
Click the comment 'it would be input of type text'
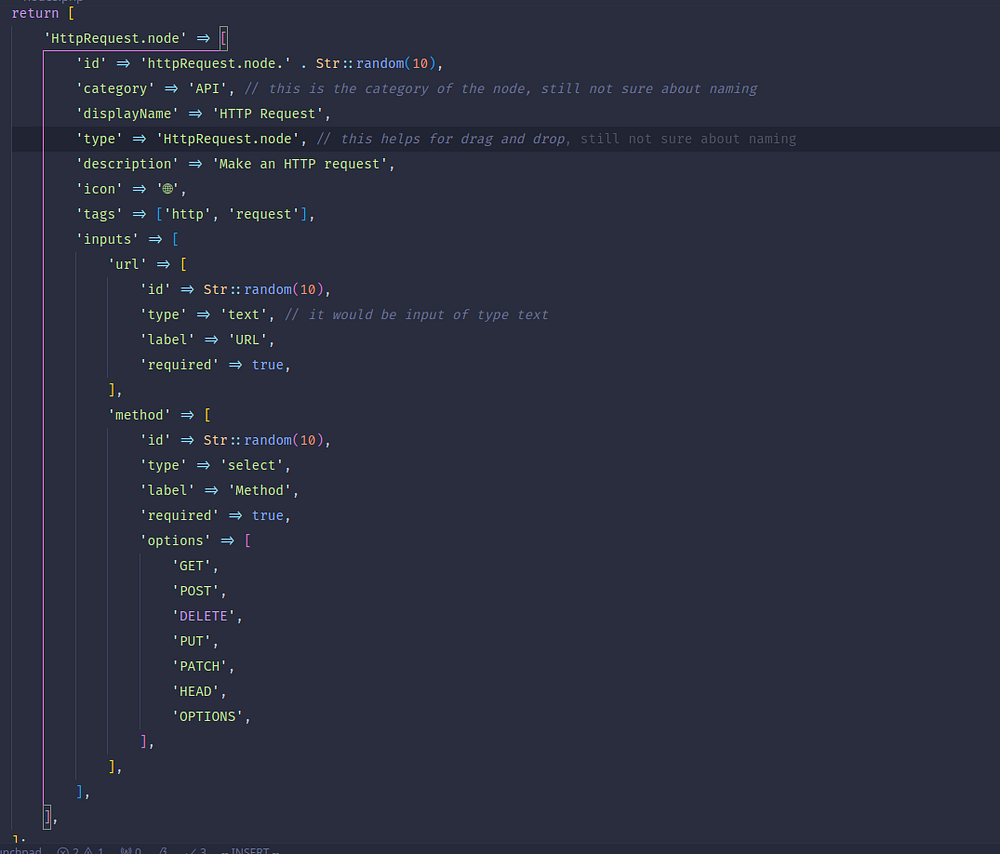(x=416, y=314)
